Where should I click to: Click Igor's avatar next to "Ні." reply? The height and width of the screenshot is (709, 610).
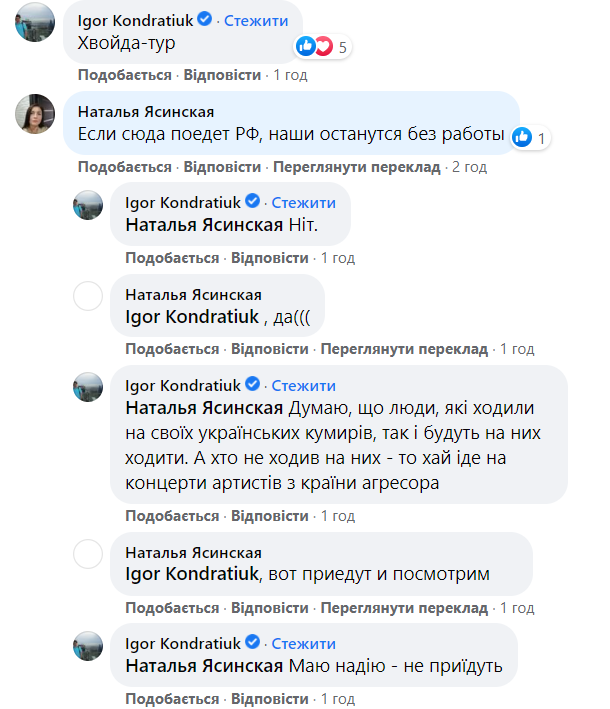[x=90, y=206]
